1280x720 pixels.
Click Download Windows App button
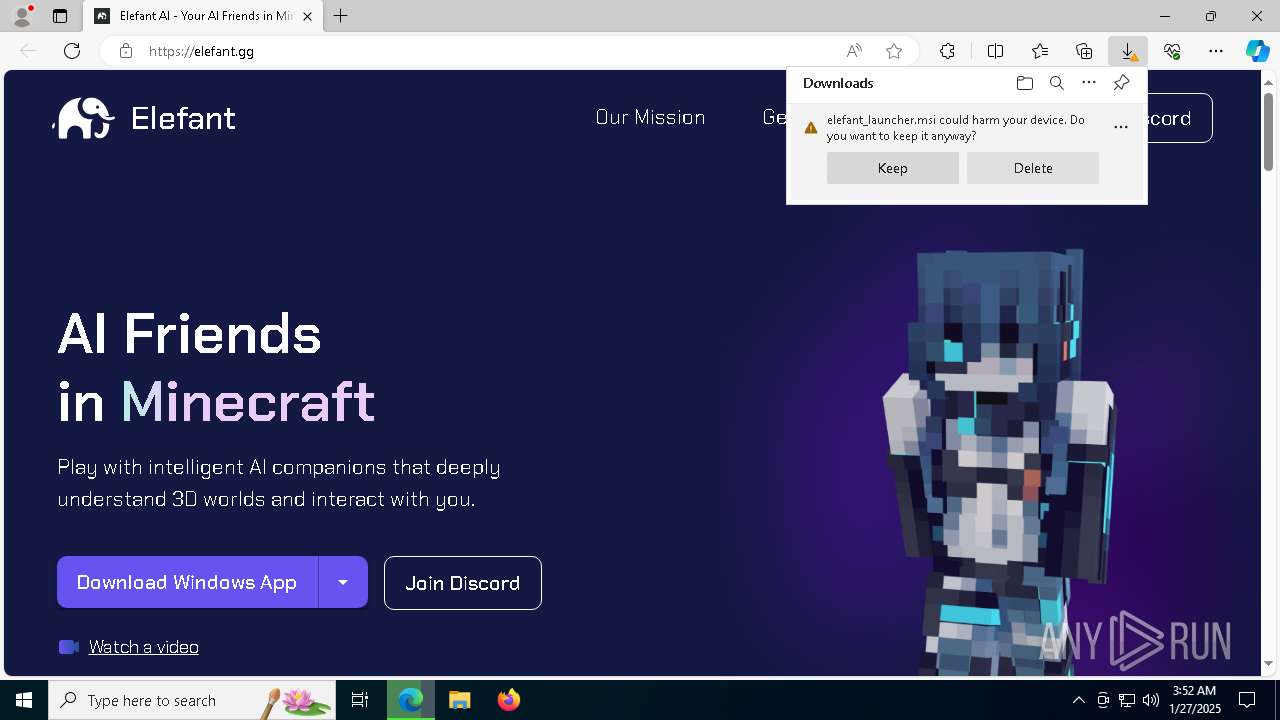pos(187,582)
